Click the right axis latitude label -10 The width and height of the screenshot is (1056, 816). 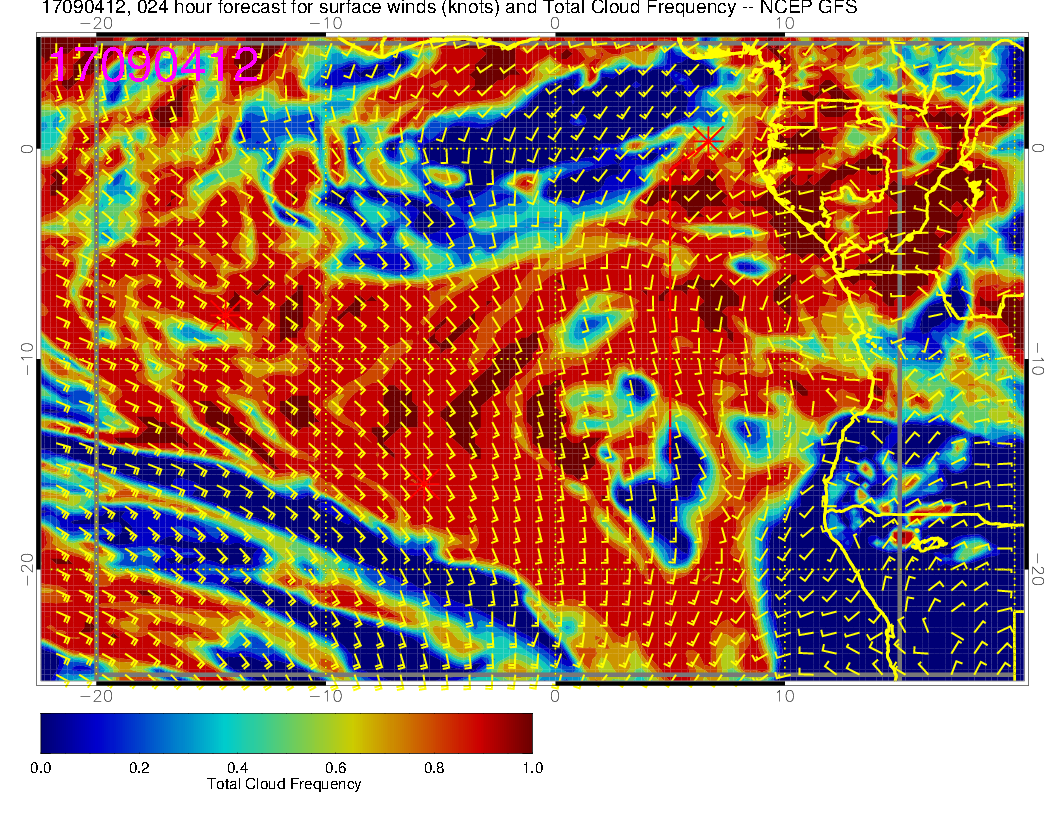pos(1037,359)
